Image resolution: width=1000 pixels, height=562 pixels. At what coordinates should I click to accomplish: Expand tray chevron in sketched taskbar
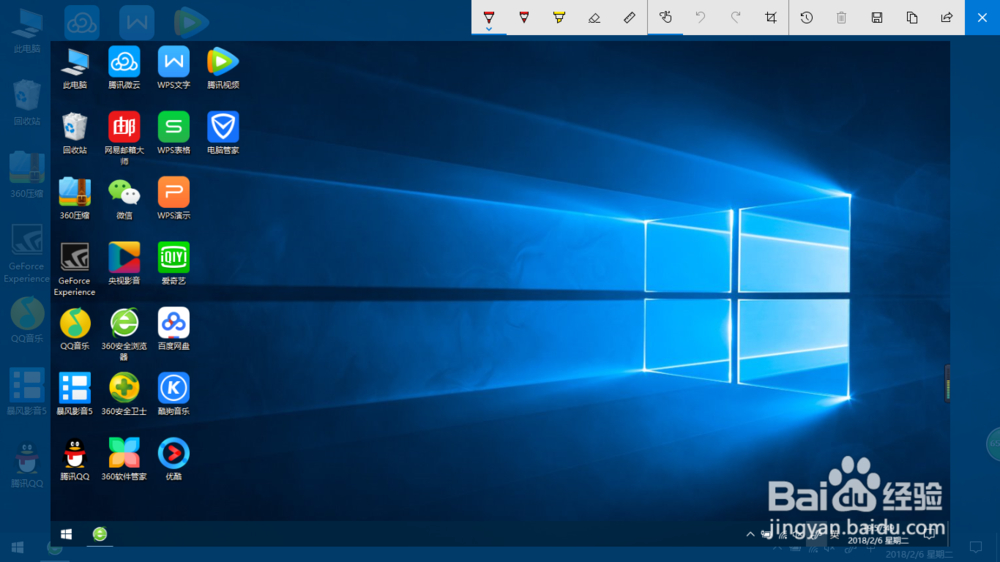coord(750,535)
